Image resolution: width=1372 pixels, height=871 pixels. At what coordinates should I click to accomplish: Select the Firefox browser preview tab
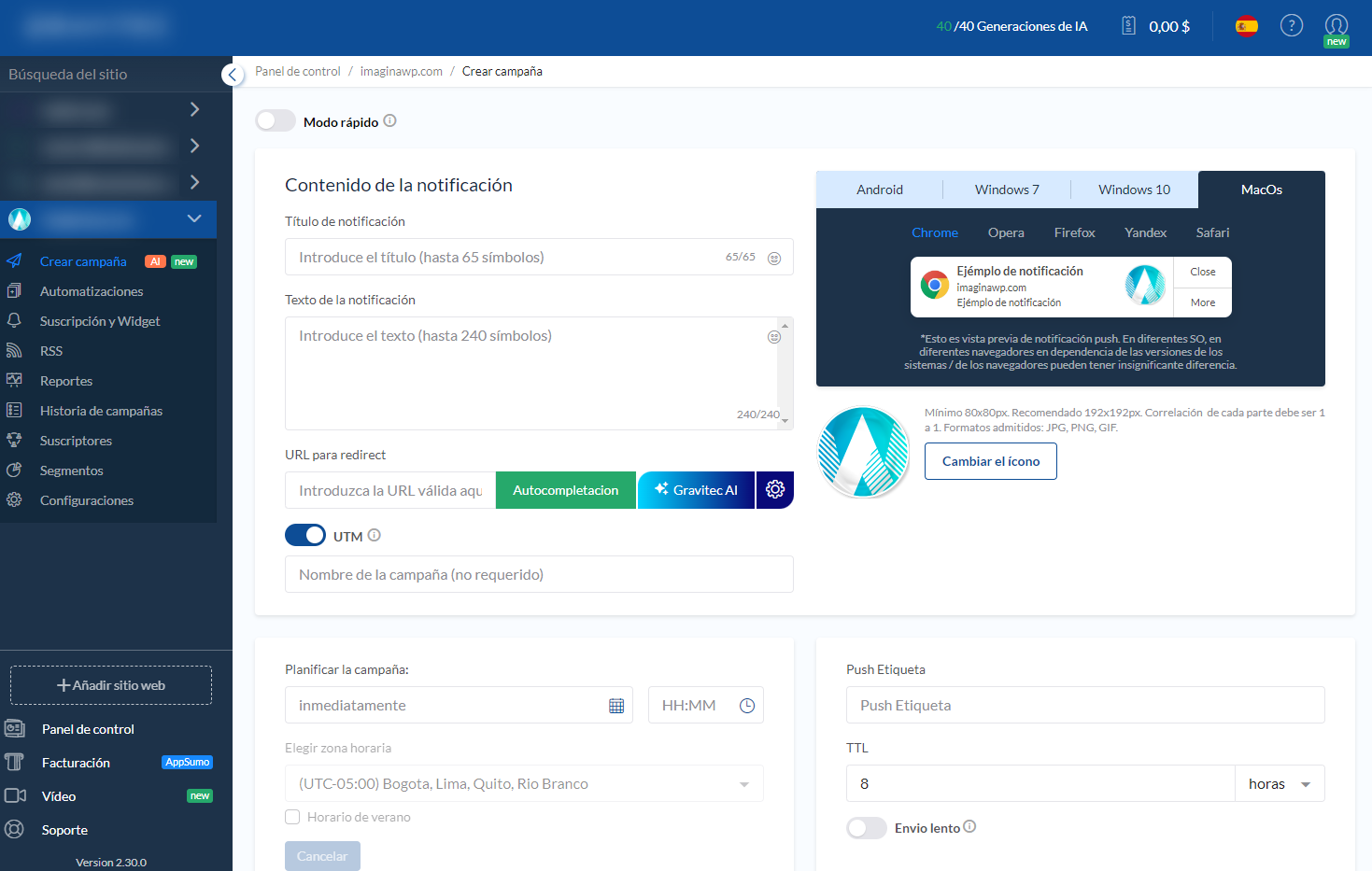1074,232
